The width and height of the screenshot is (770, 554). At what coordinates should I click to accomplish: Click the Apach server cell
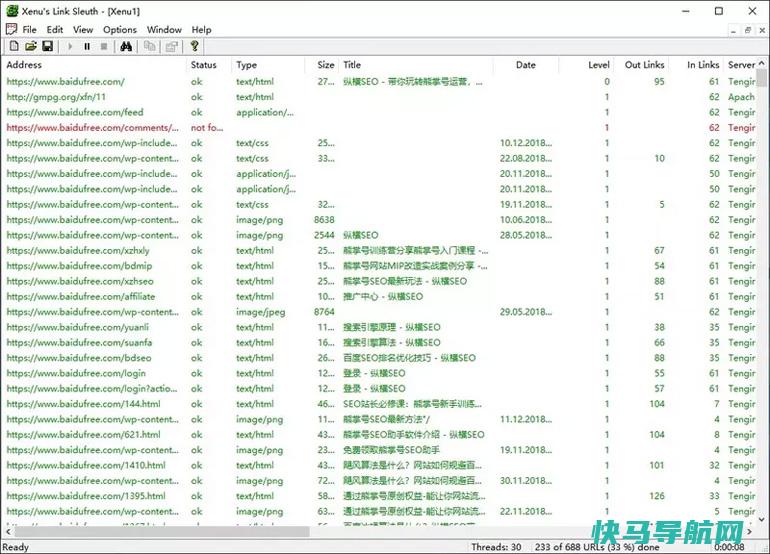click(x=741, y=97)
